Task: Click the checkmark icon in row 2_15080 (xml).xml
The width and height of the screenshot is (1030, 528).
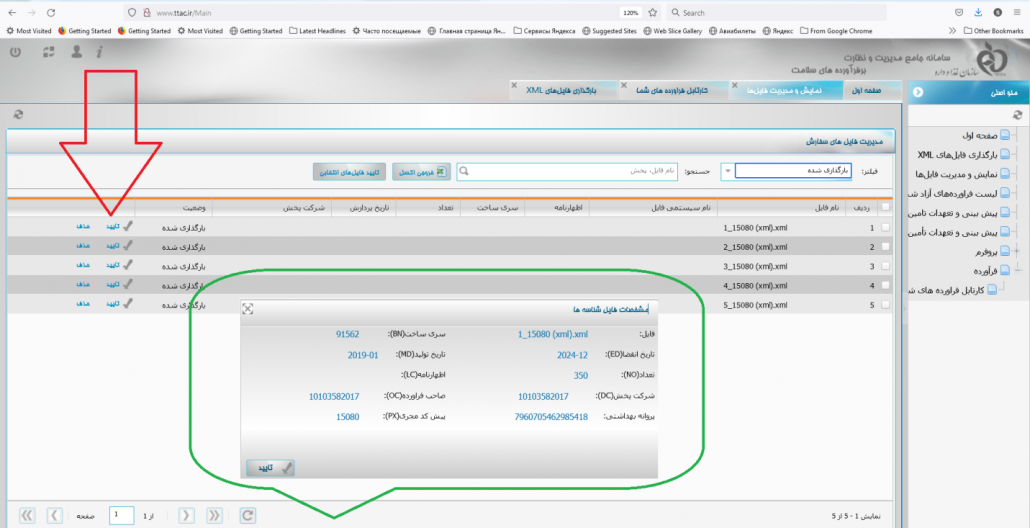Action: 128,246
